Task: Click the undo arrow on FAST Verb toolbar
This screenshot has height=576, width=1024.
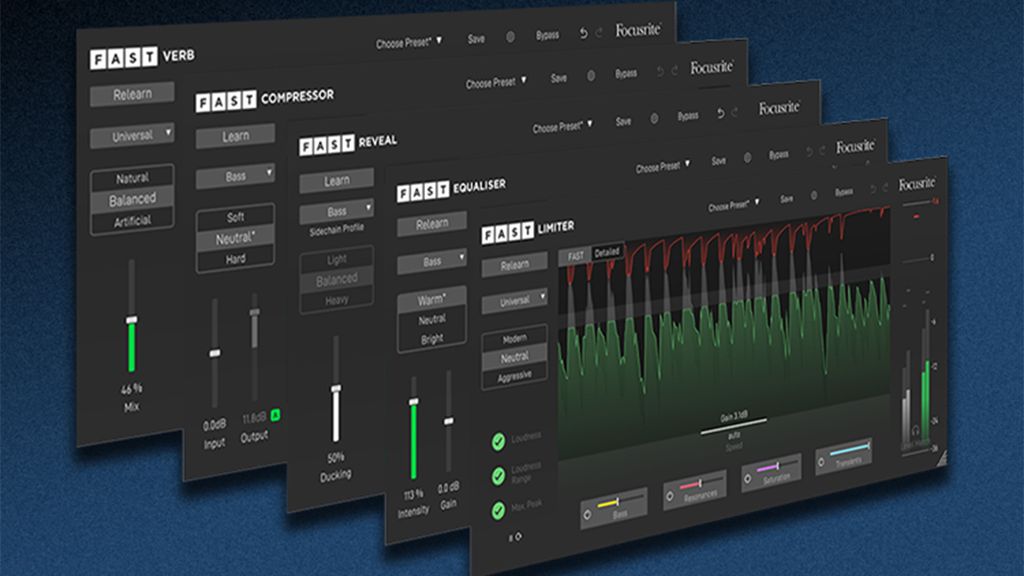Action: (x=583, y=34)
